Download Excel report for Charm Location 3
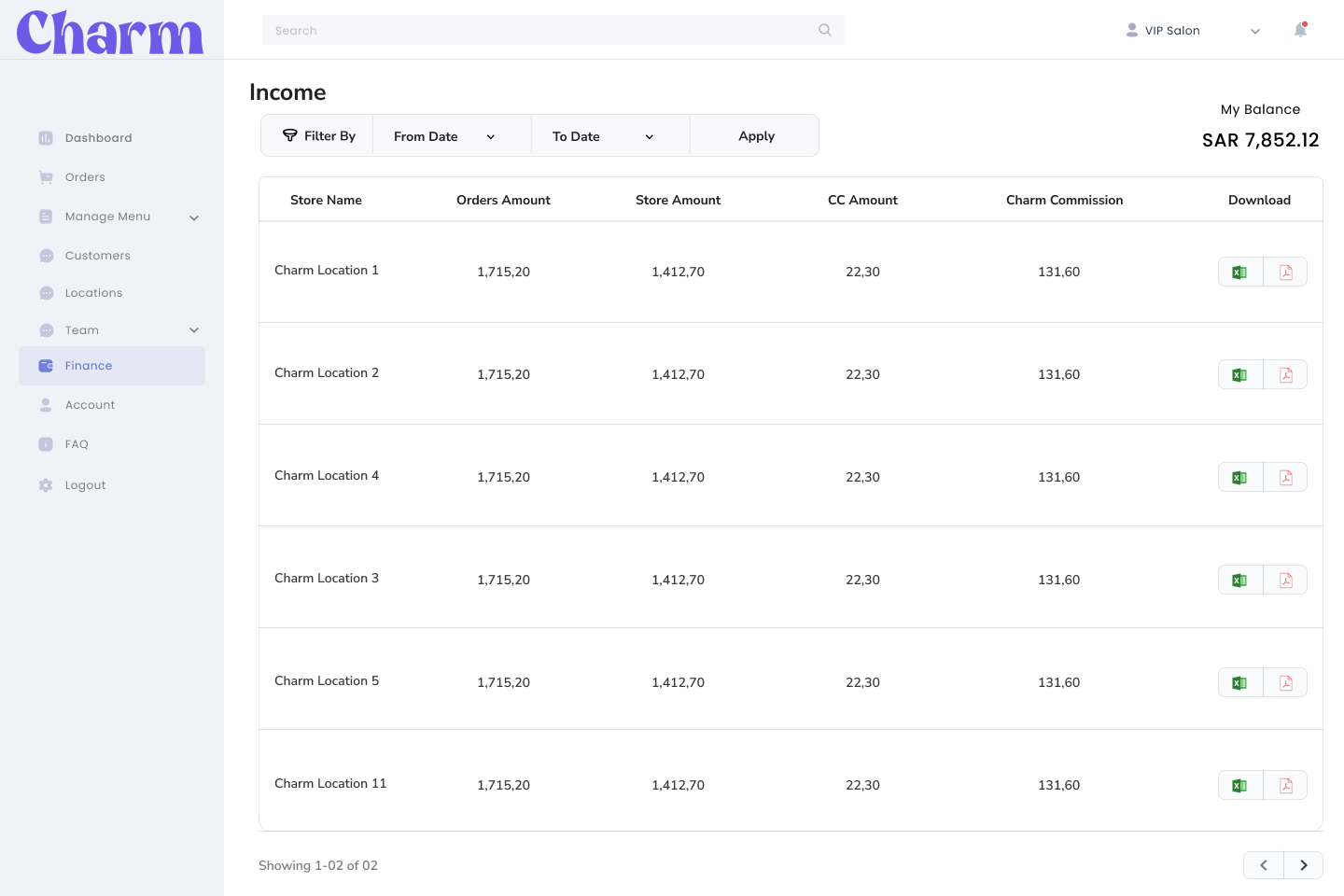This screenshot has height=896, width=1344. [1240, 580]
